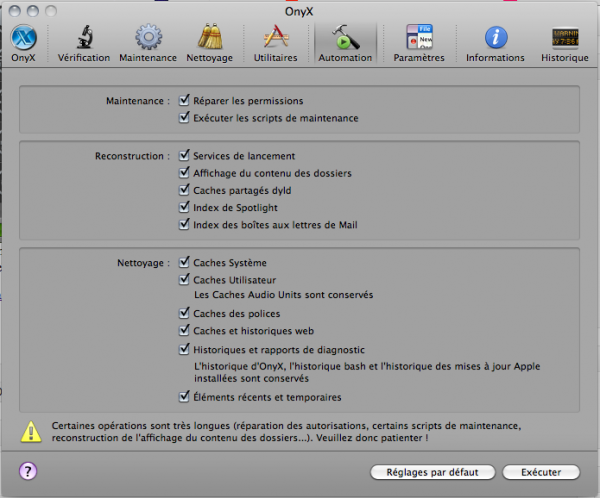The height and width of the screenshot is (498, 600).
Task: Click the purple help question mark
Action: [x=28, y=471]
